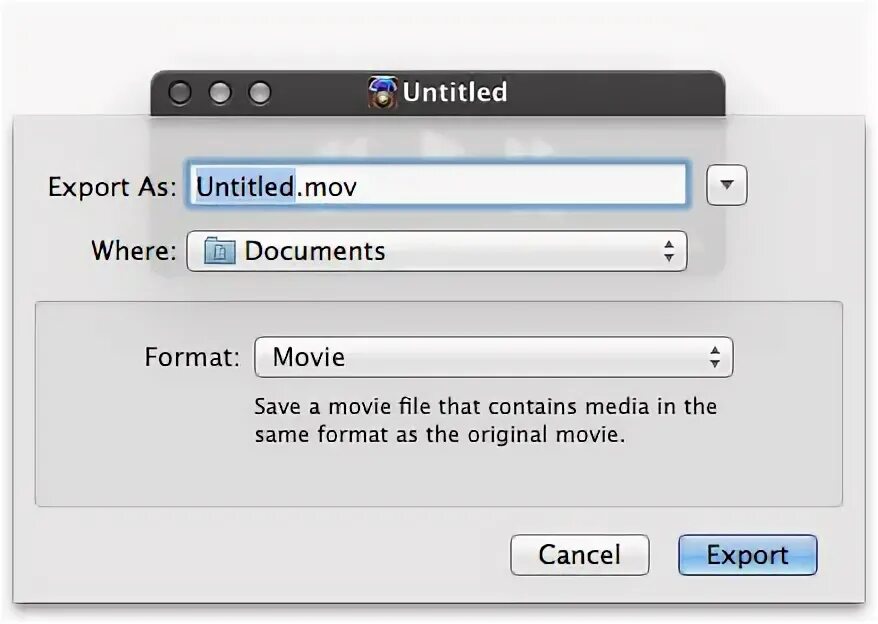
Task: Click the highlighted Untitled text in field
Action: point(245,186)
